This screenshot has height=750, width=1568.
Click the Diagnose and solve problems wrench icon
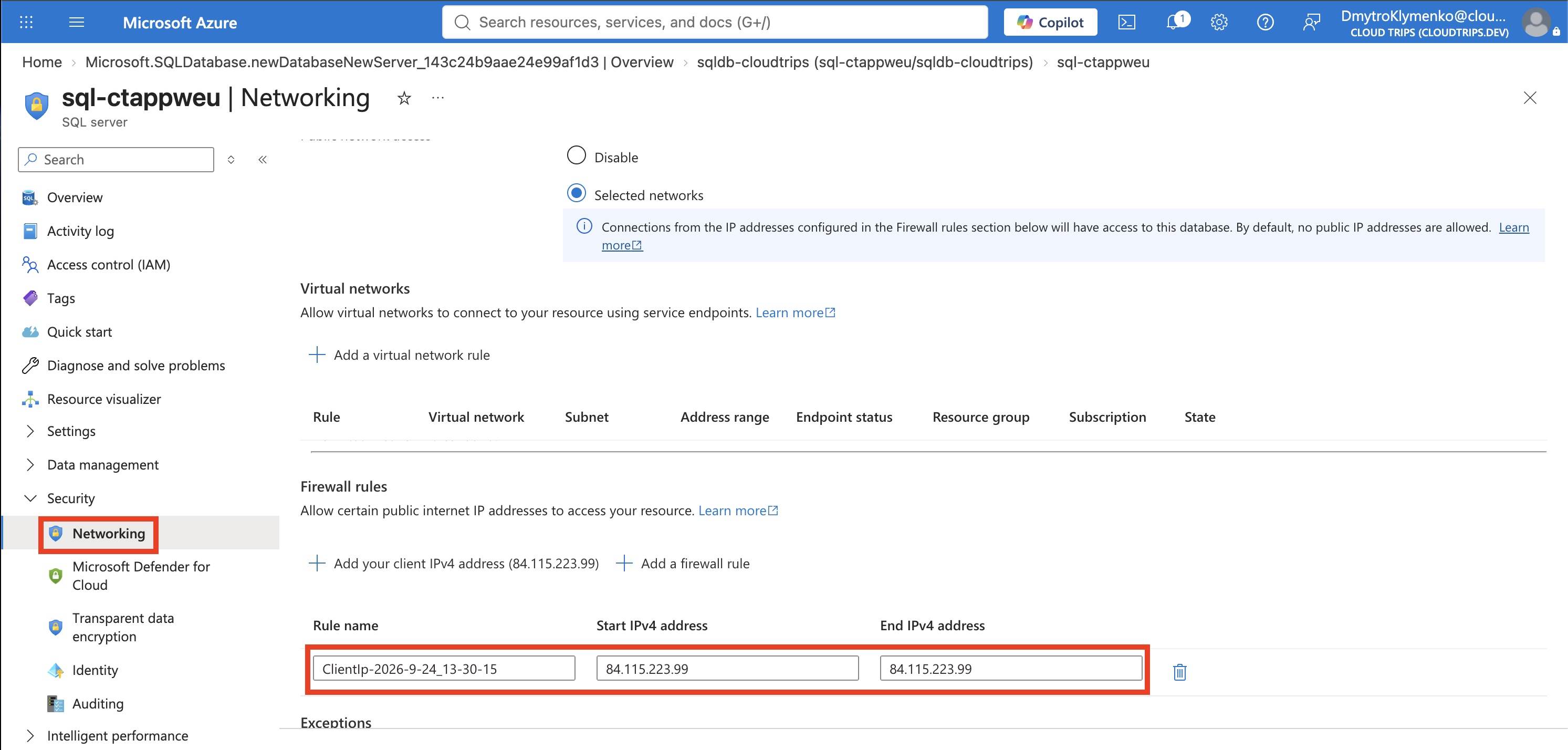pos(30,365)
